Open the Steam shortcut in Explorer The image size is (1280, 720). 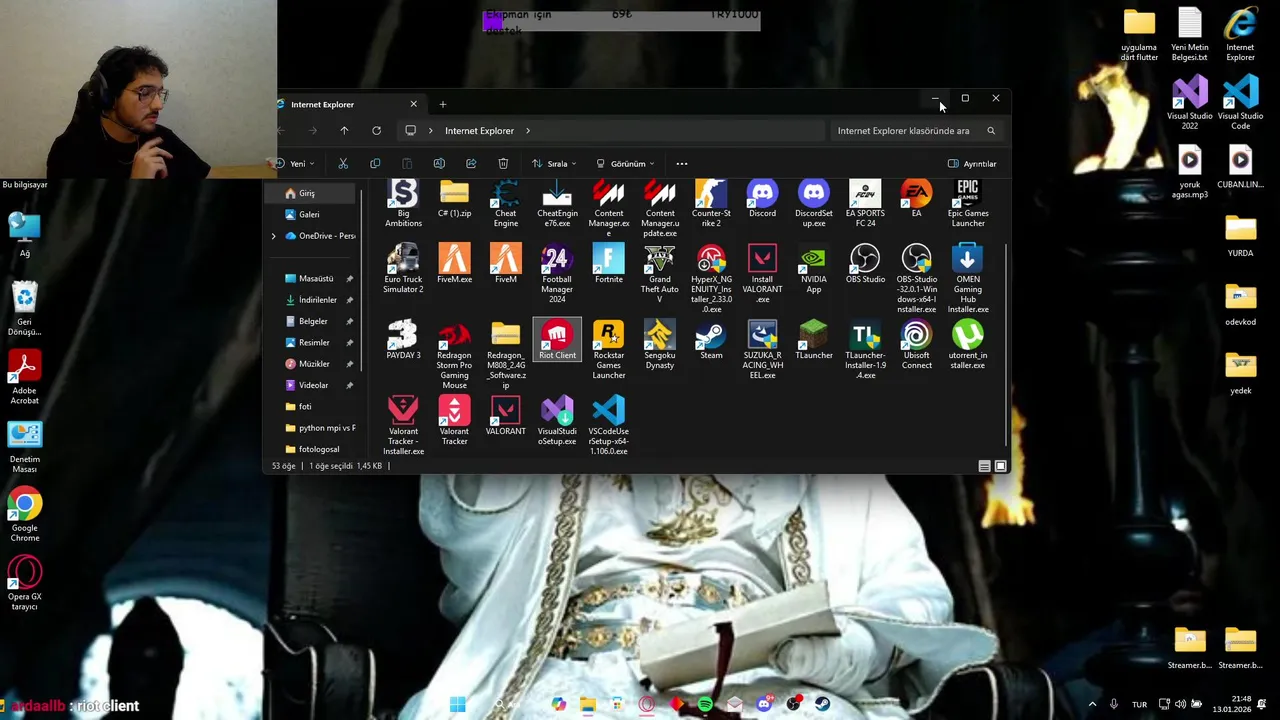point(711,341)
